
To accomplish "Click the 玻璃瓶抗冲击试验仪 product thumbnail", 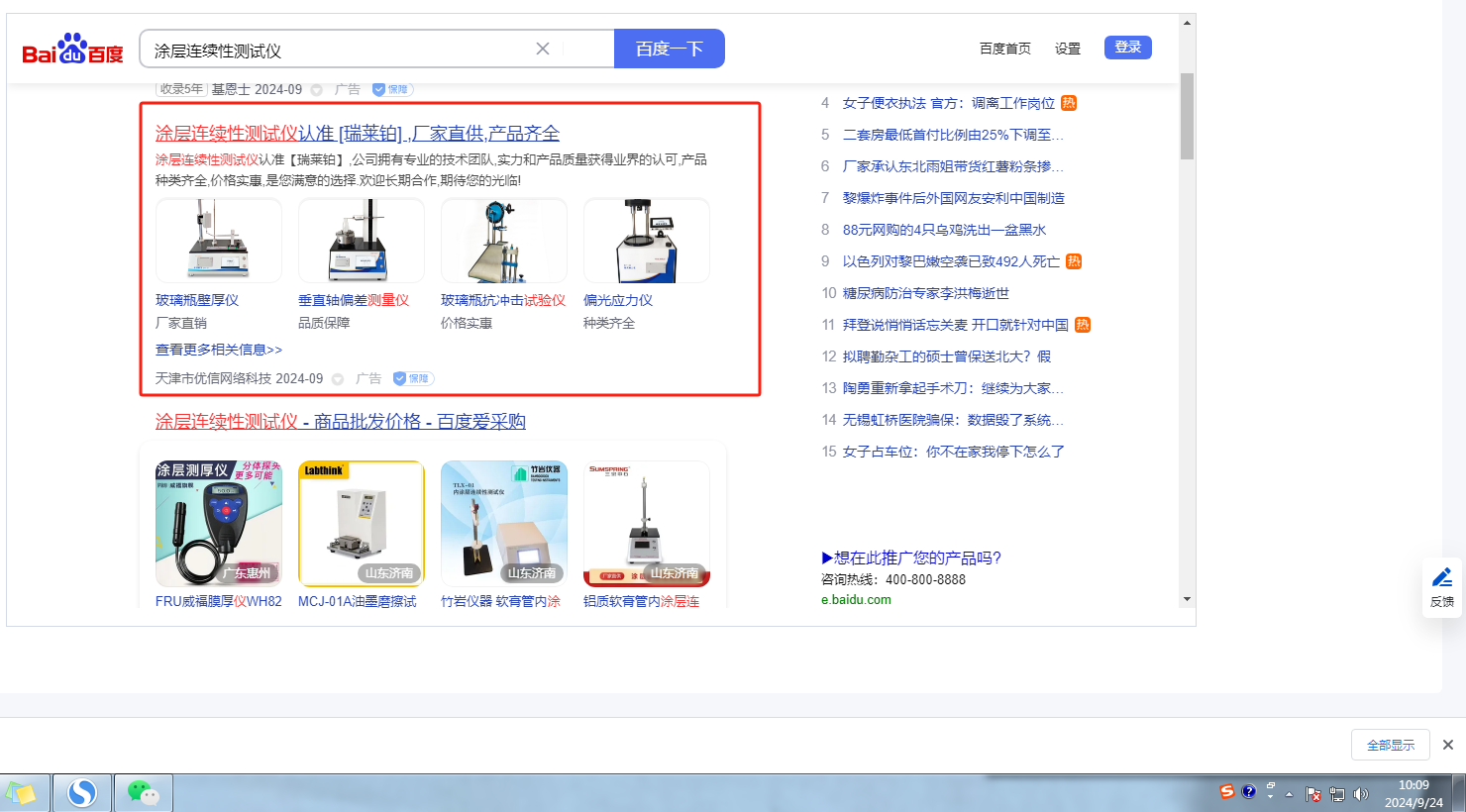I will pyautogui.click(x=504, y=241).
